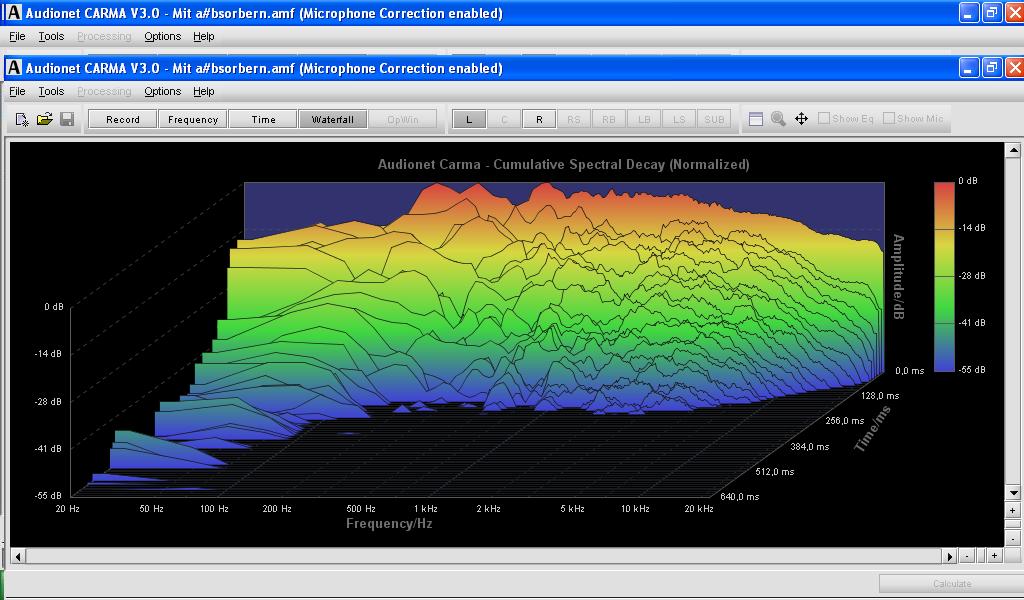Click the '640,0 ms' time axis label
The image size is (1024, 600).
[x=739, y=497]
